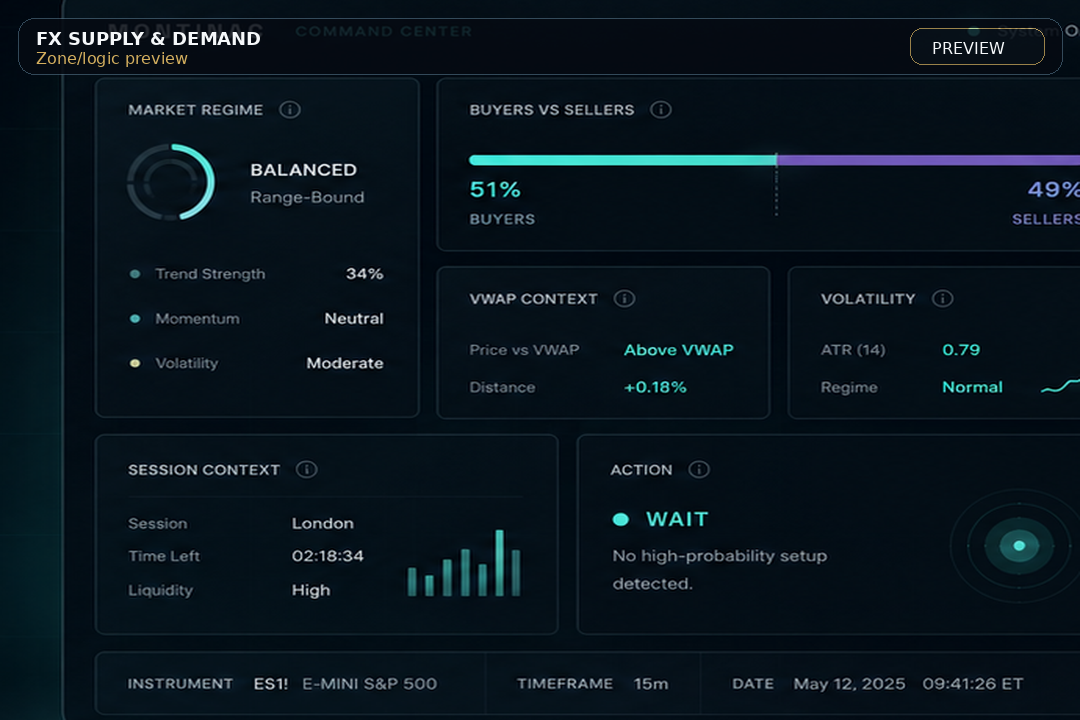Click the Momentum bullet dot
Image resolution: width=1080 pixels, height=720 pixels.
(135, 318)
